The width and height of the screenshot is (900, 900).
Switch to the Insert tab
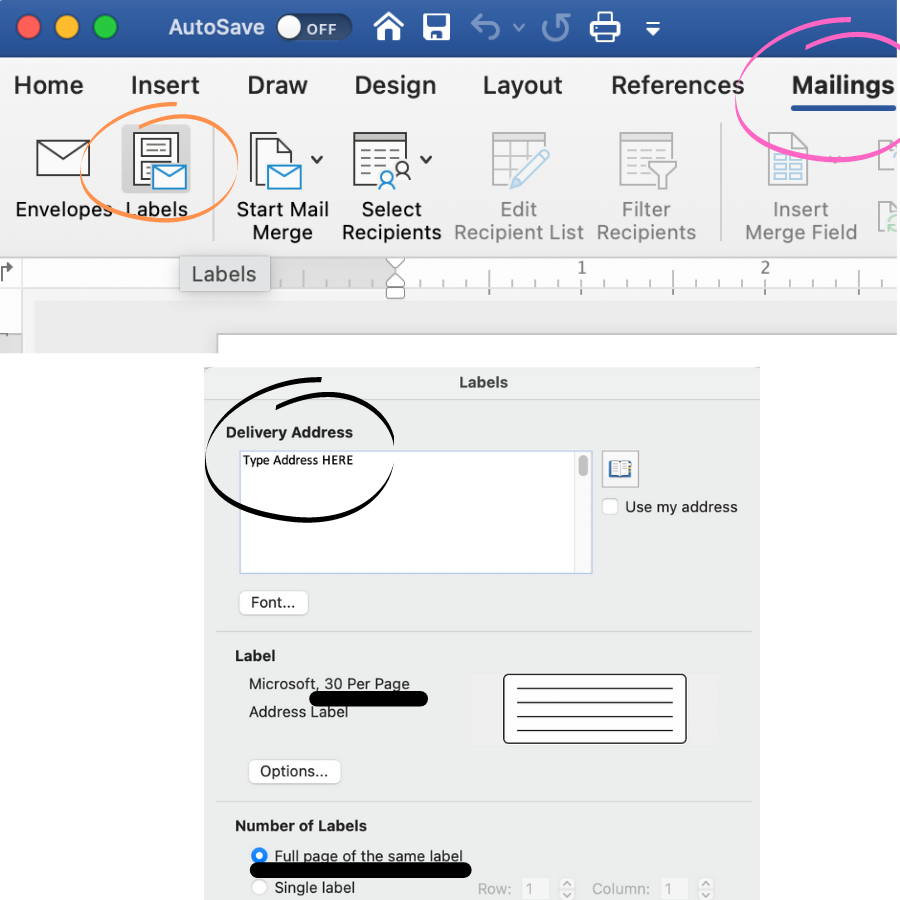click(x=165, y=86)
